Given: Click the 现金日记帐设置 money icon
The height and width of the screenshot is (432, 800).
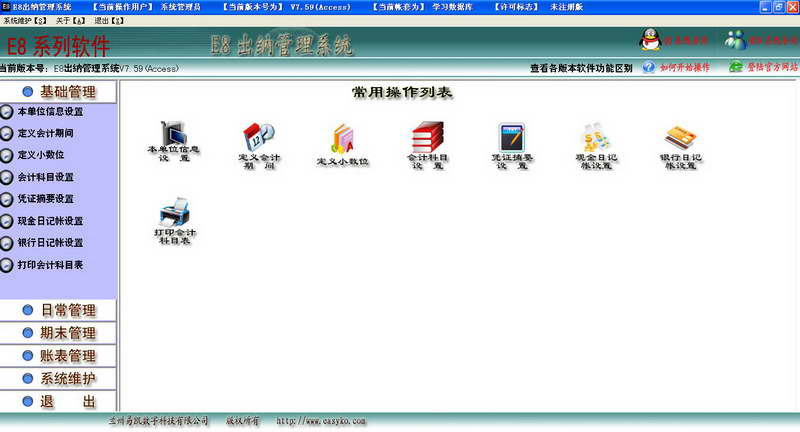Looking at the screenshot, I should 596,137.
